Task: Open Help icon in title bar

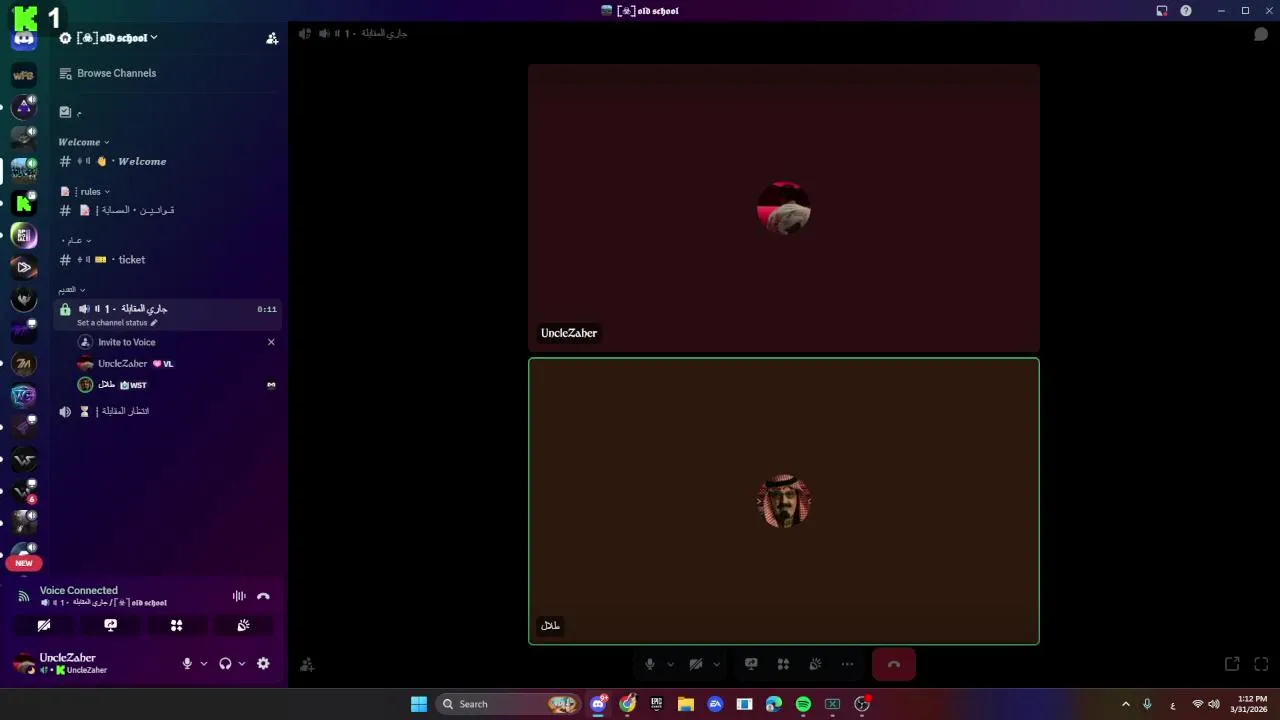Action: (x=1186, y=11)
